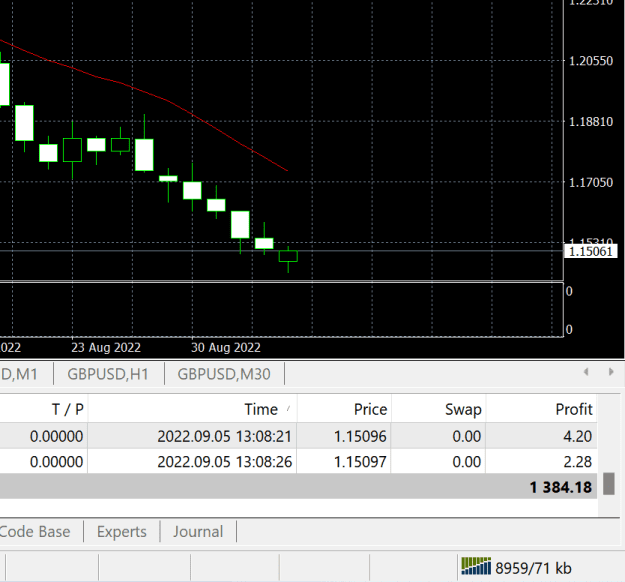
Task: Click price scale label 1.20550
Action: click(591, 61)
